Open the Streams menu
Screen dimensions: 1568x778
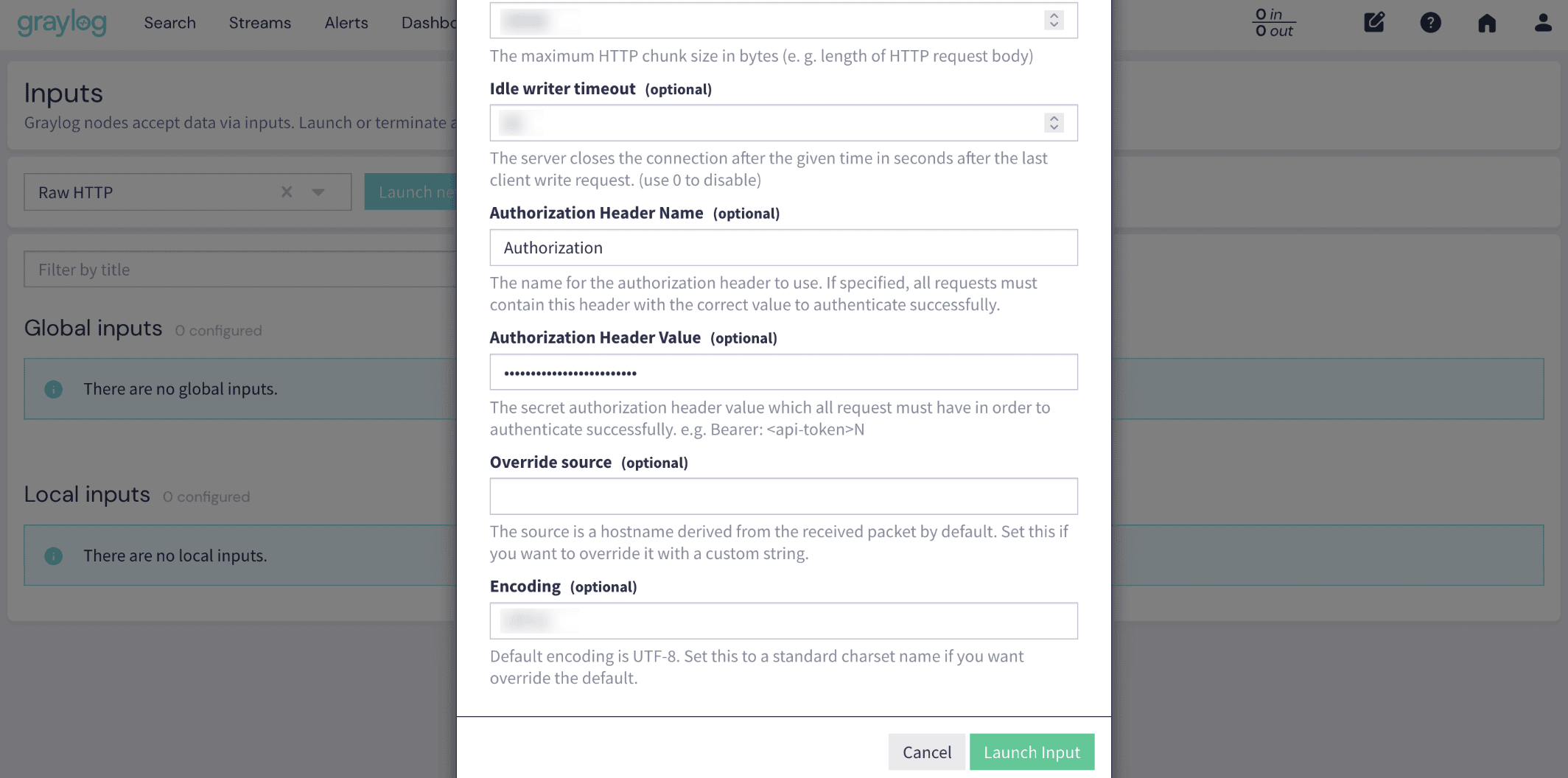point(259,23)
